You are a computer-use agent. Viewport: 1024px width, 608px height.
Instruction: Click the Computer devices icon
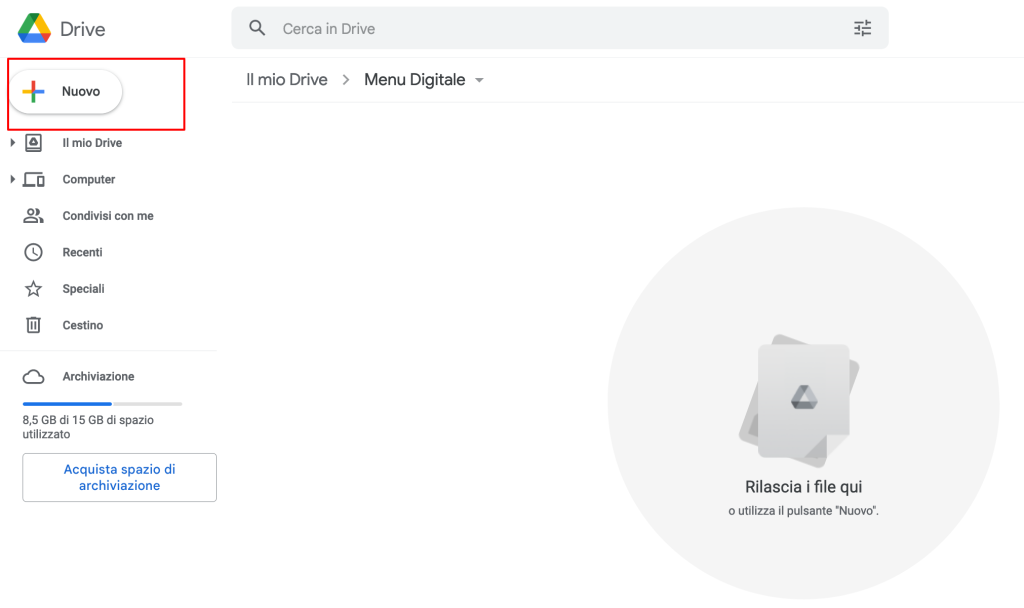click(x=34, y=180)
